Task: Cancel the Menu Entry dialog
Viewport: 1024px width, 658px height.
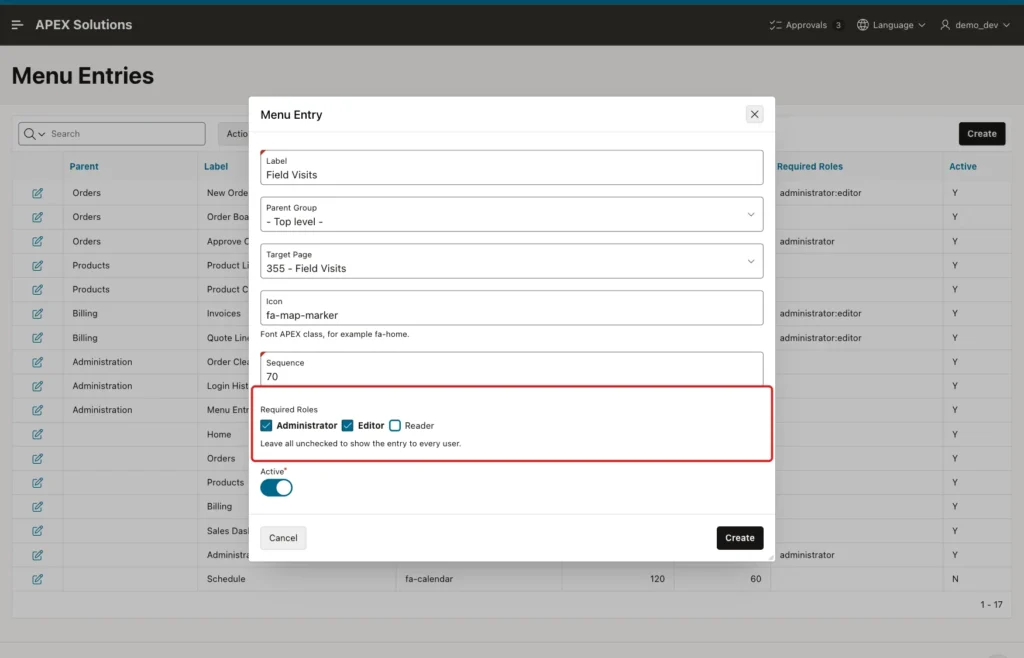Action: (283, 538)
